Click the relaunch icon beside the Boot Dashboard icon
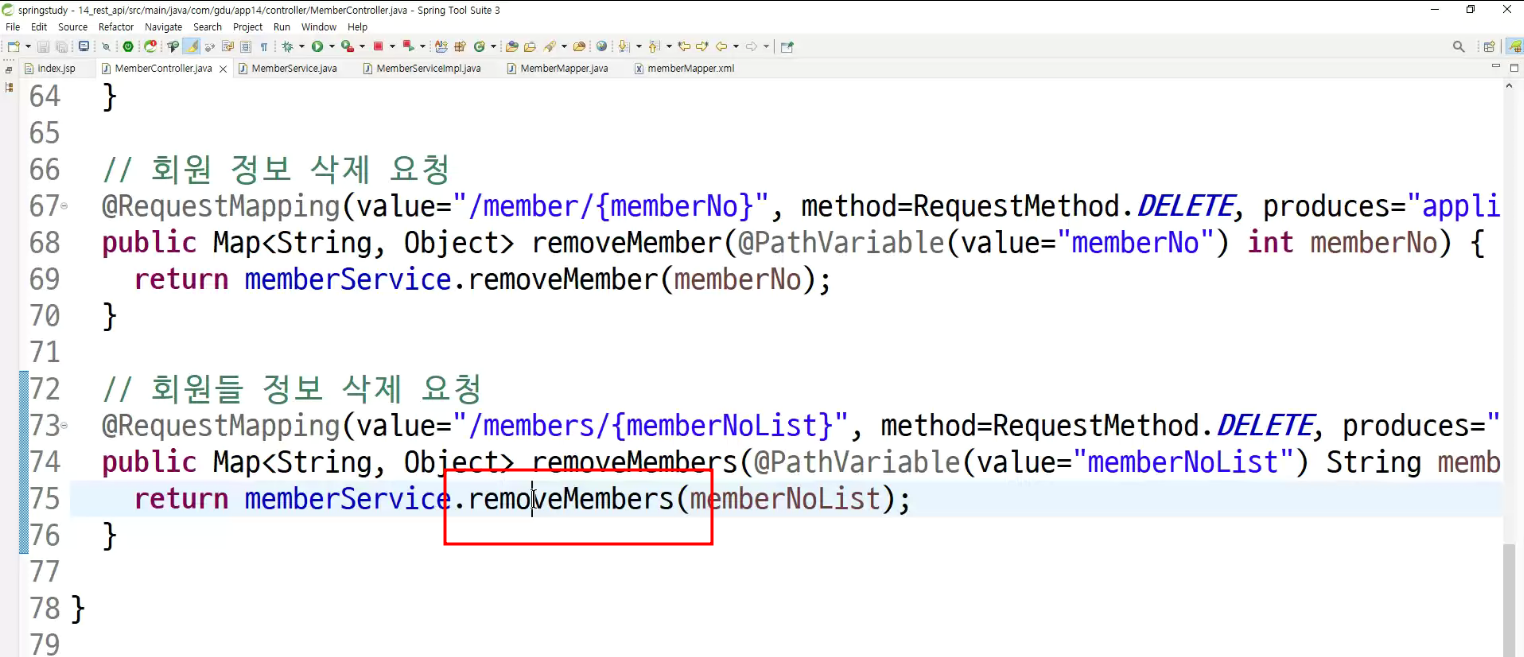The width and height of the screenshot is (1524, 657). pos(151,46)
